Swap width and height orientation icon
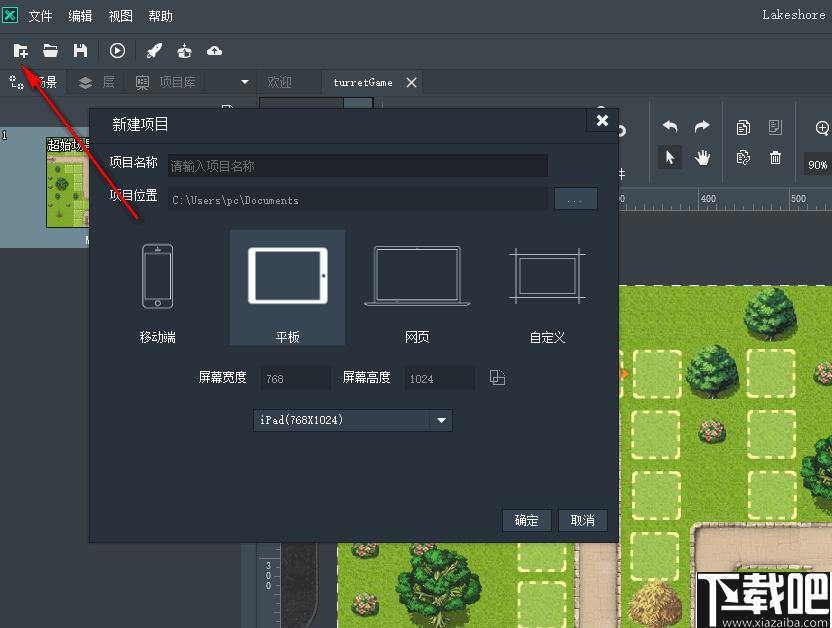 [497, 378]
